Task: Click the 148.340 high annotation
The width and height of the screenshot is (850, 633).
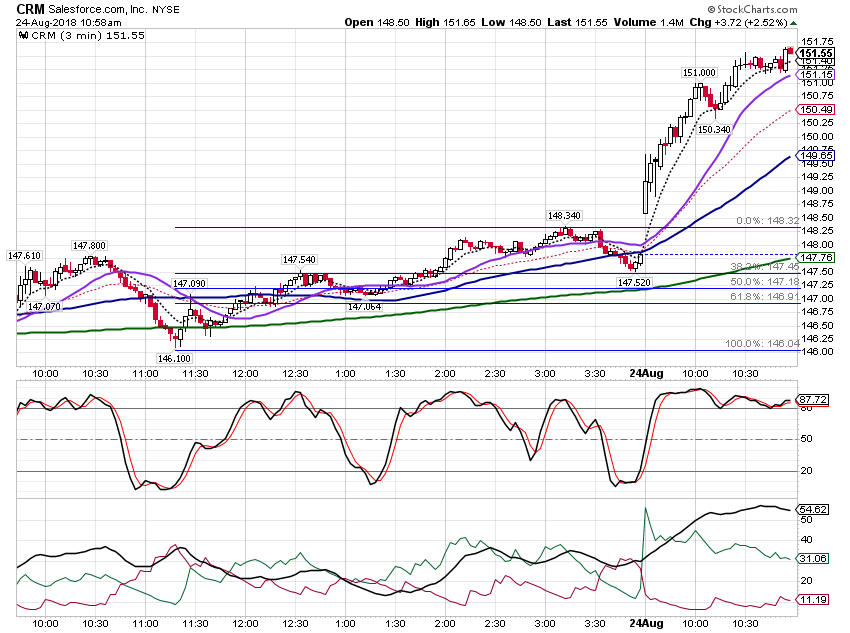Action: coord(564,216)
